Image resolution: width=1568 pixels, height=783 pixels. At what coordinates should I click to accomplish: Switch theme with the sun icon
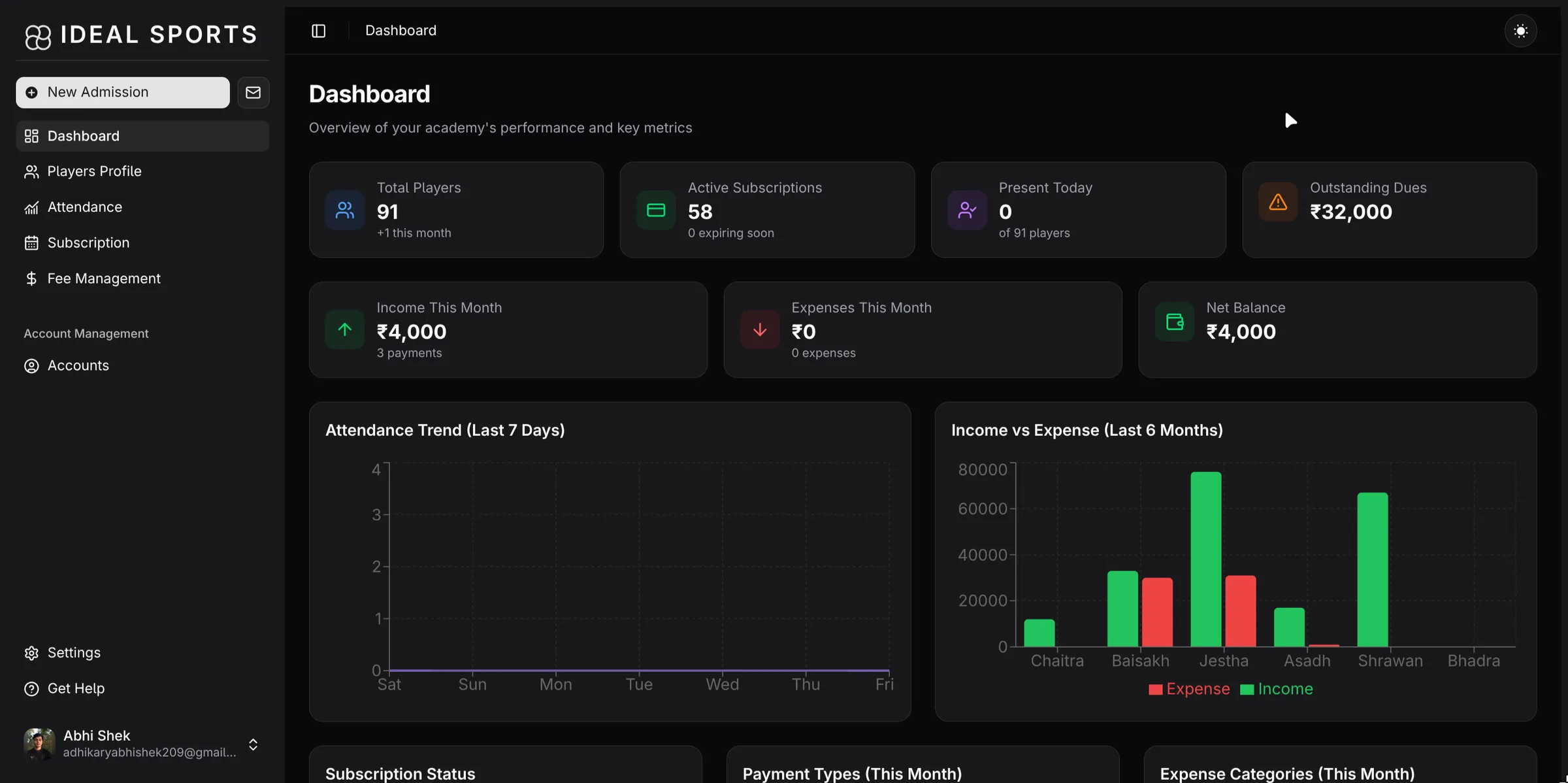[x=1520, y=31]
